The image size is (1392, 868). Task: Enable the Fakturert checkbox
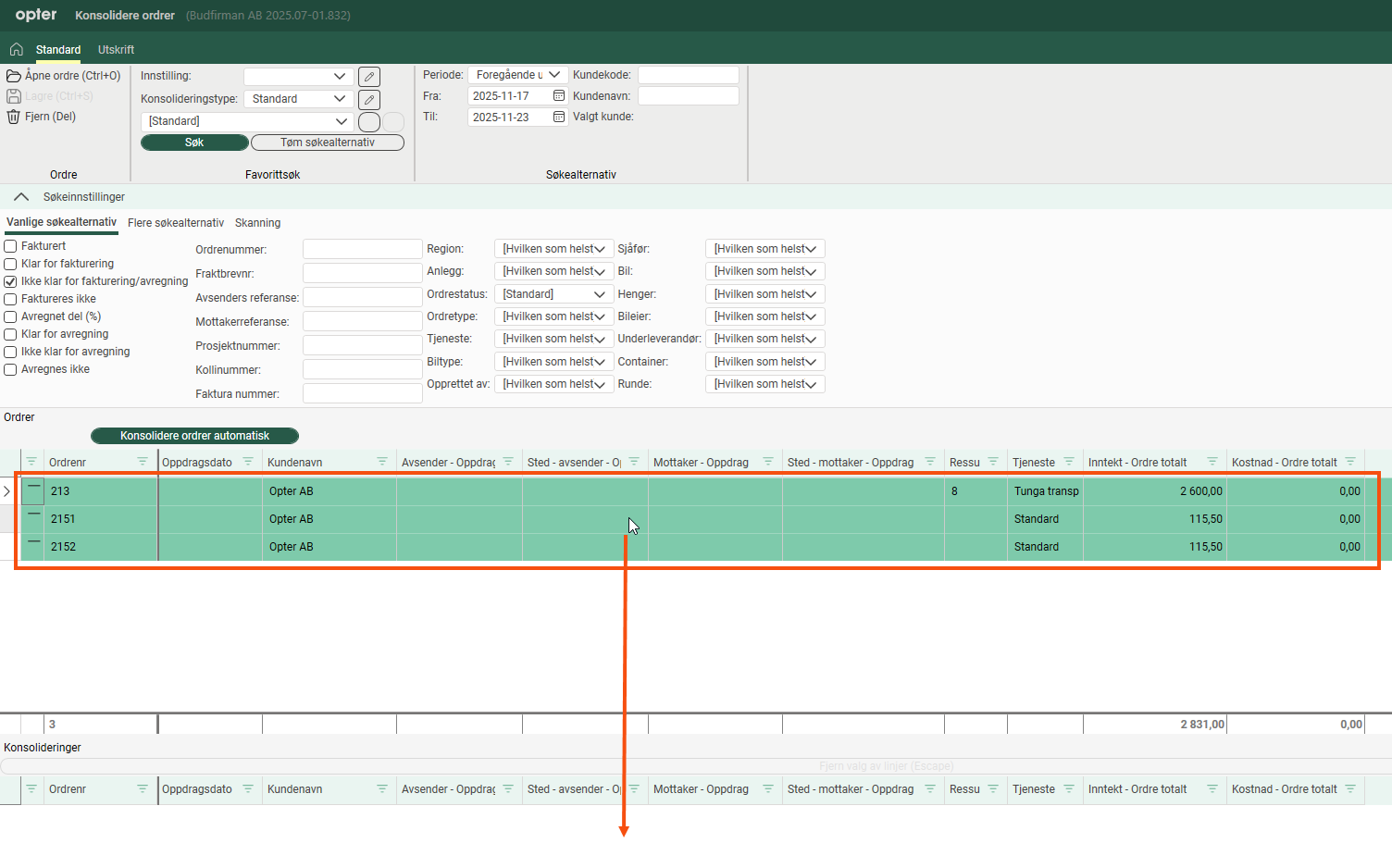click(x=11, y=246)
